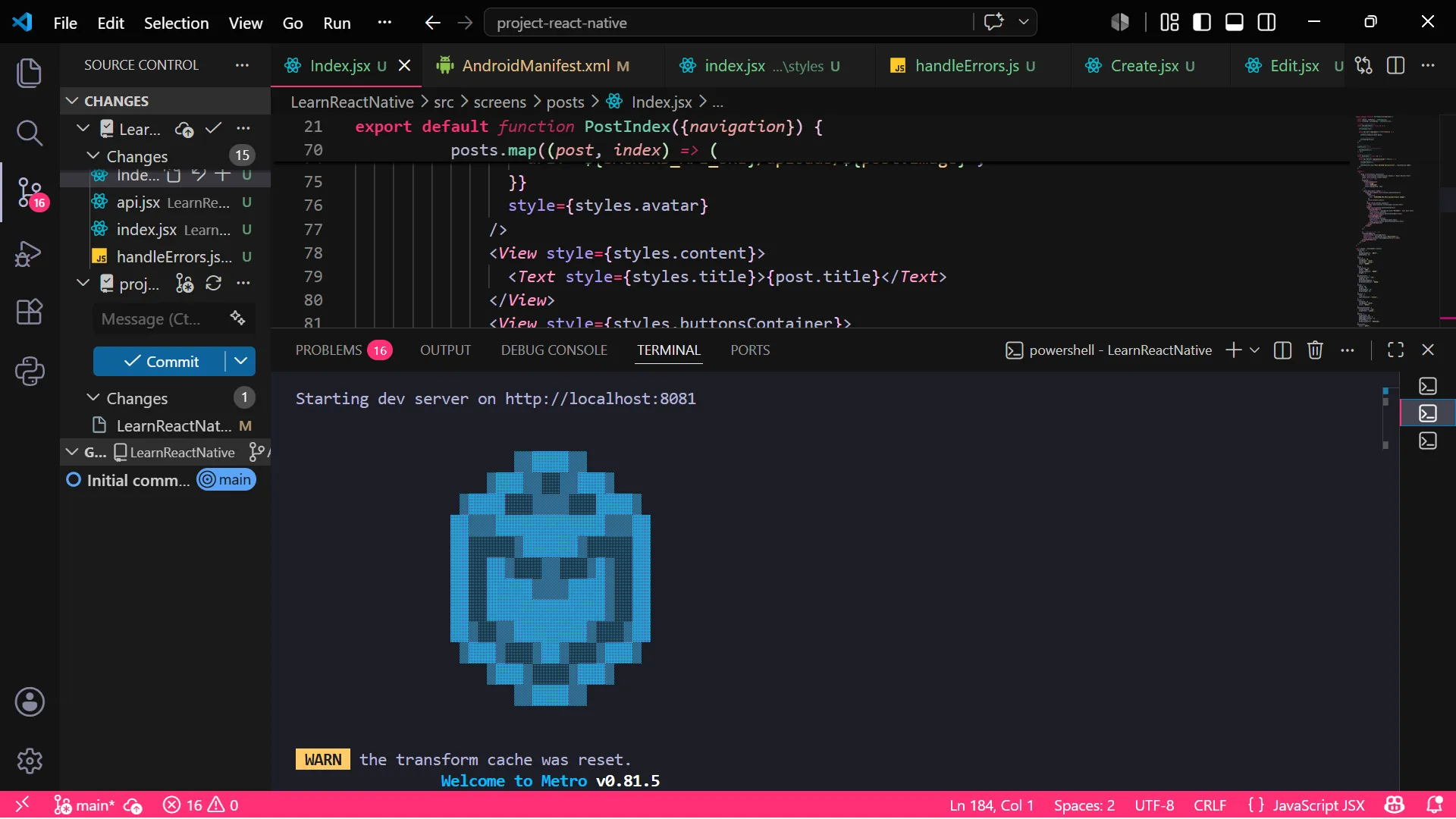Click the project-react-native command center search
The image size is (1456, 819).
[728, 22]
